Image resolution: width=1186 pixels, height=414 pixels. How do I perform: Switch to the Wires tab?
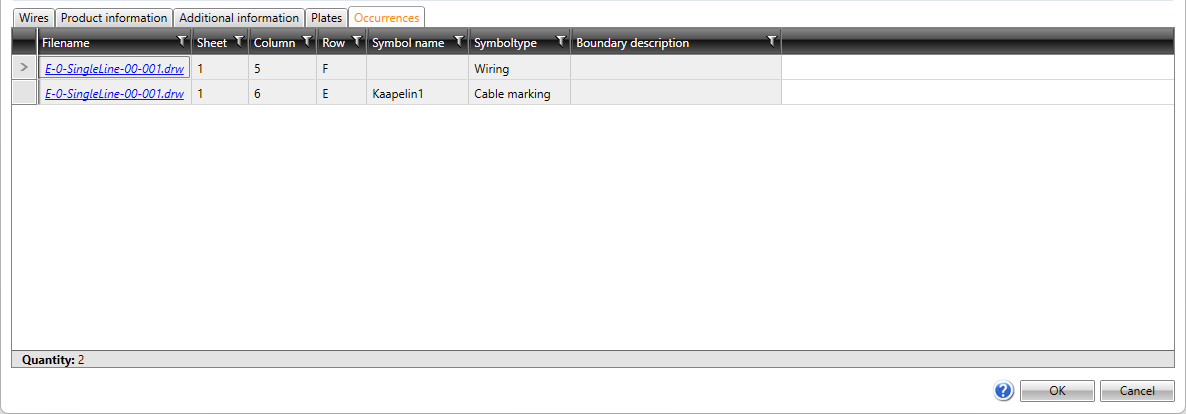(x=33, y=18)
